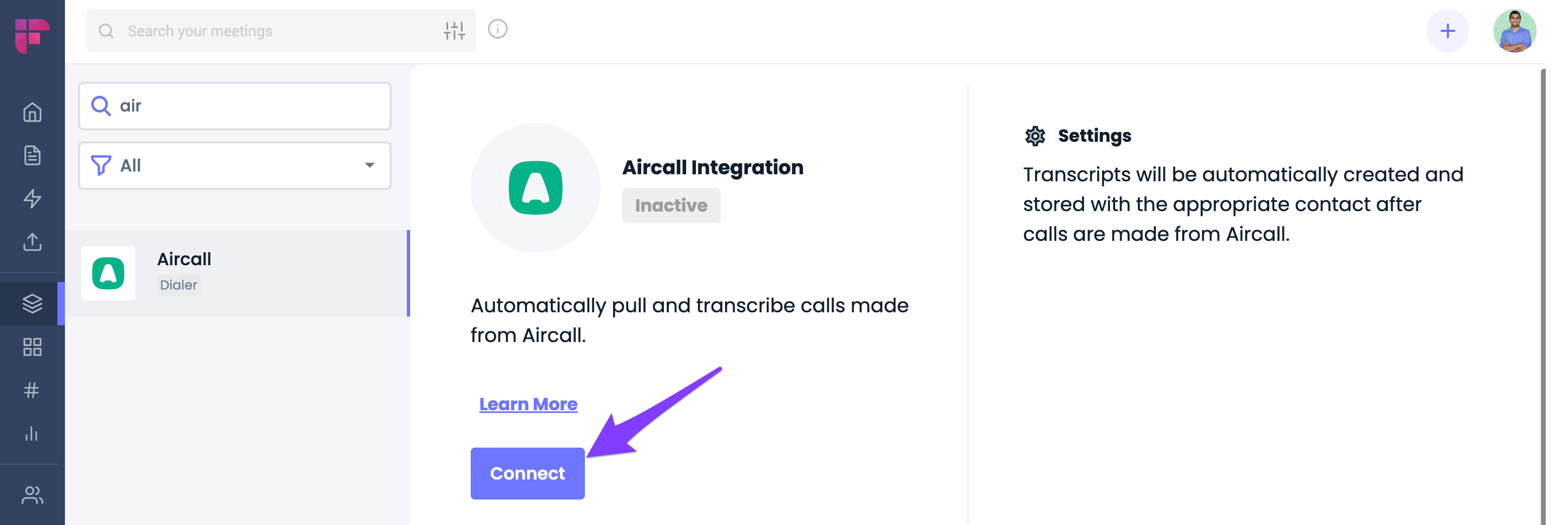Open the meeting search filter sliders icon

click(x=454, y=30)
